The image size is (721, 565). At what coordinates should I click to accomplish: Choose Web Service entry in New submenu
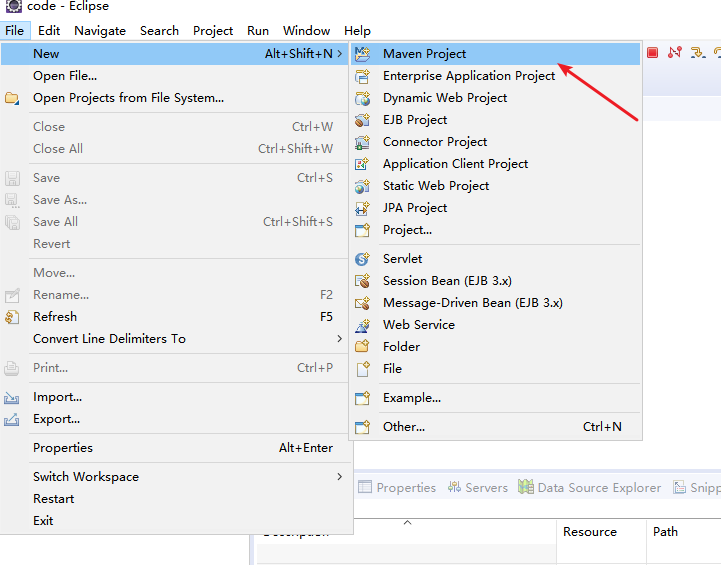tap(496, 325)
